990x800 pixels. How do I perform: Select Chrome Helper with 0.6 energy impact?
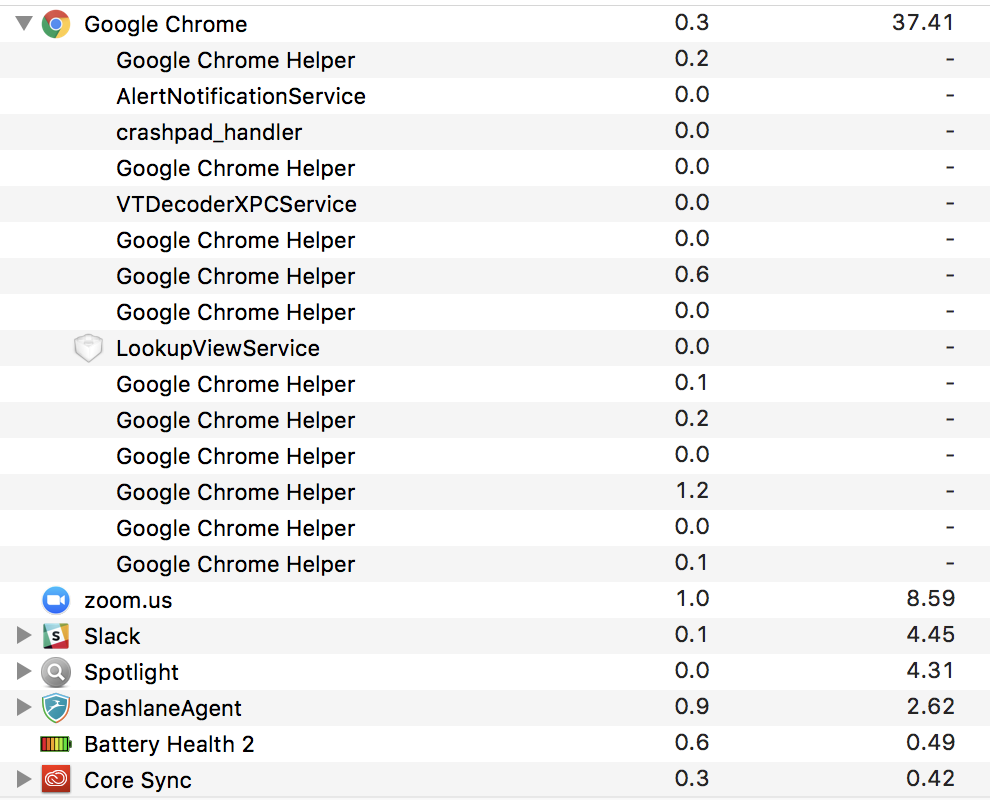[236, 276]
